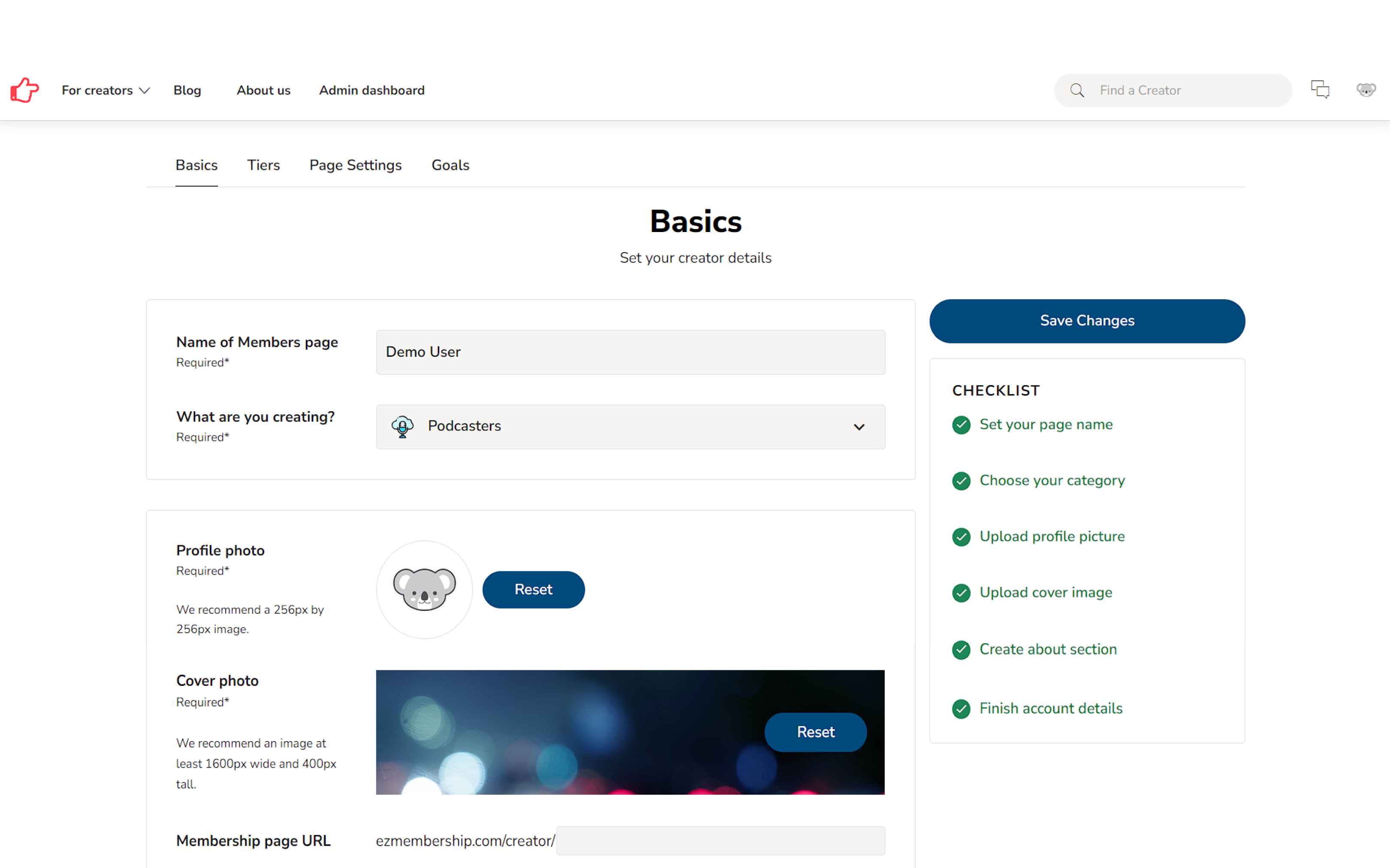Screen dimensions: 1390x868
Task: Click the 'Choose your category' checkmark
Action: pyautogui.click(x=961, y=480)
